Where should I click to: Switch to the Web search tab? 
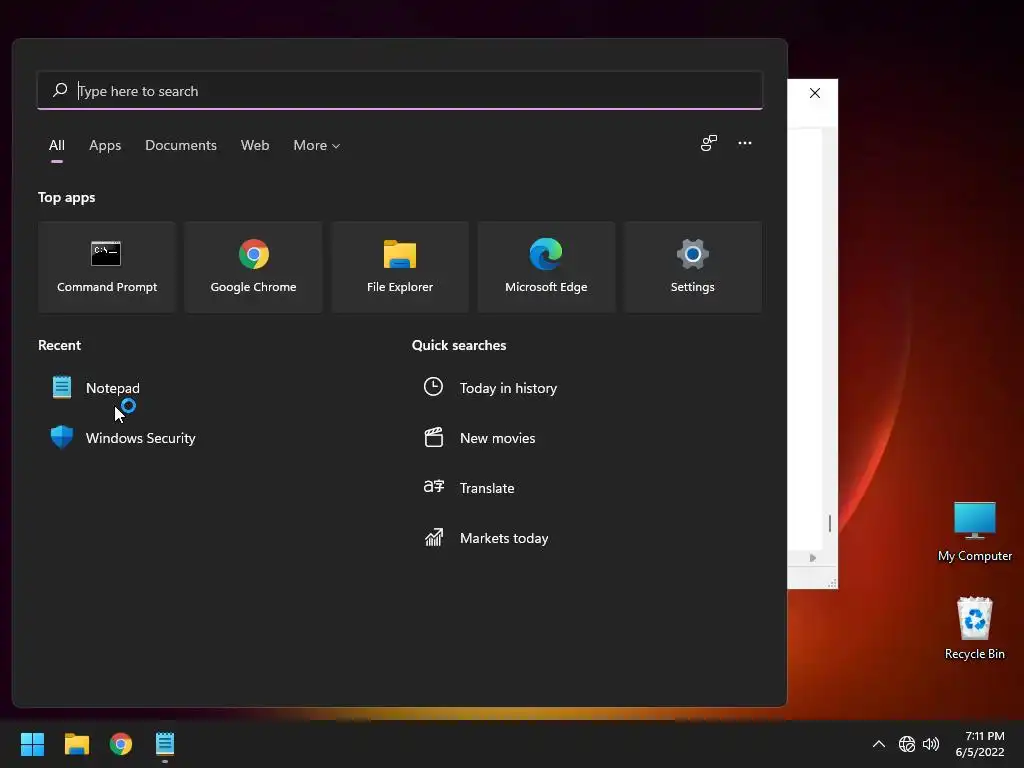point(255,145)
